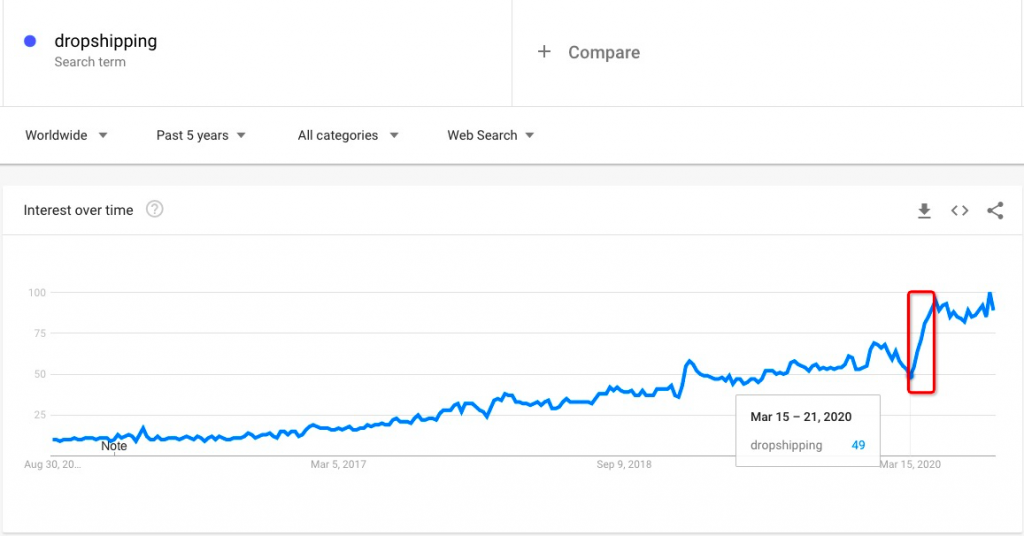Viewport: 1024px width, 536px height.
Task: Click the Interest over time heading
Action: click(78, 210)
